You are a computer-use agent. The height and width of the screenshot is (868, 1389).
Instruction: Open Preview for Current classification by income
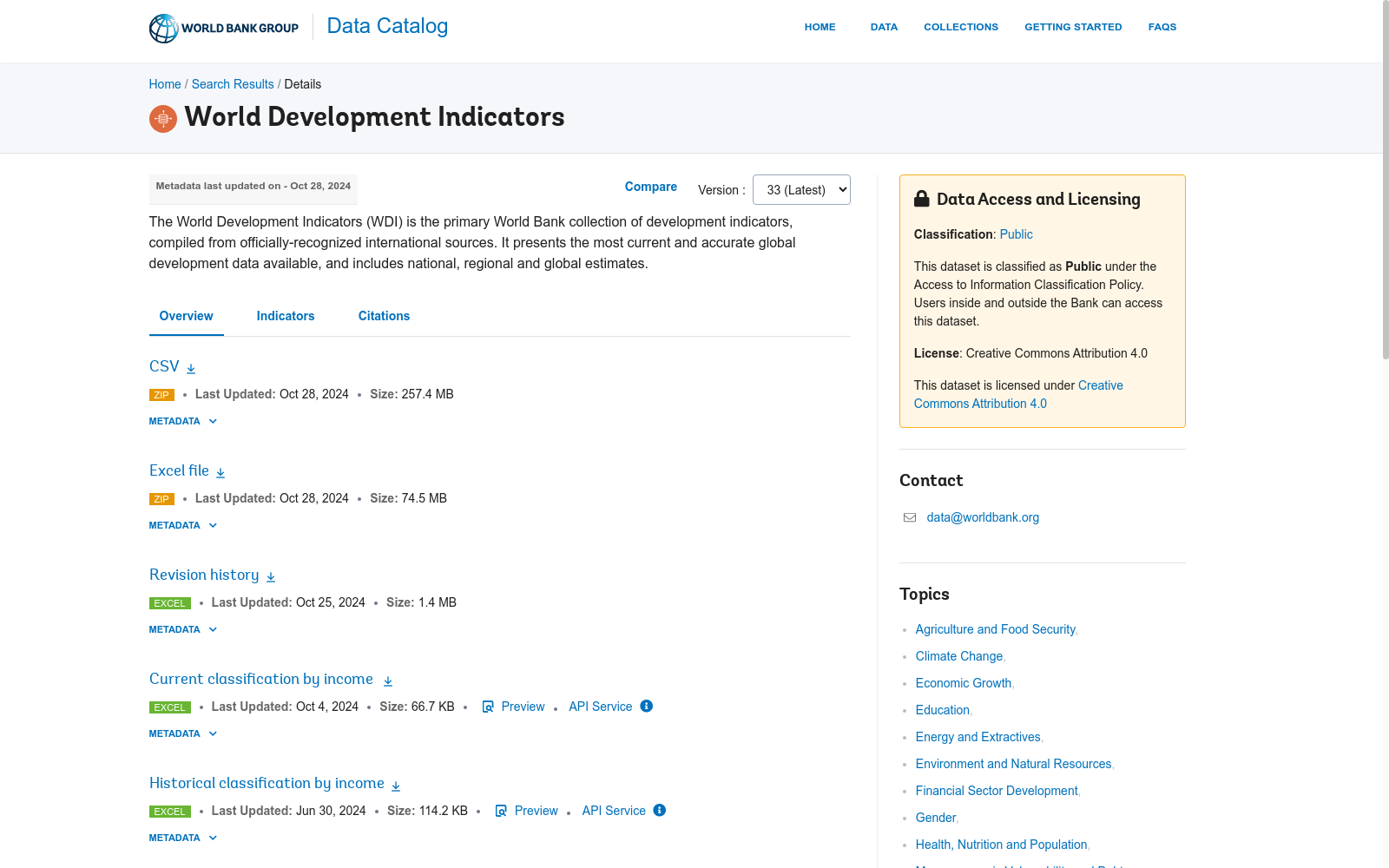[522, 707]
